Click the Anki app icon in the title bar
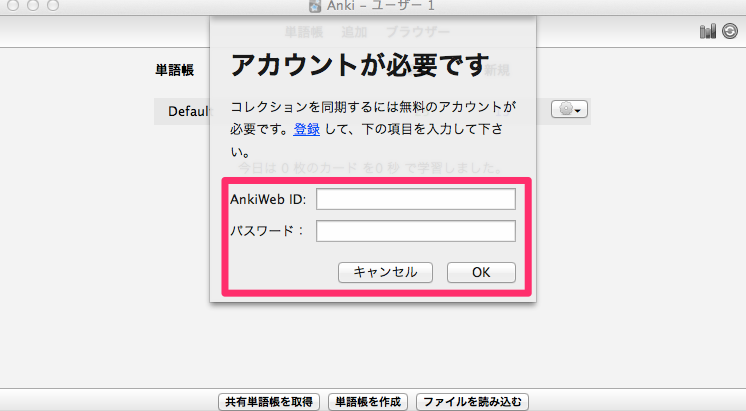Screen dimensions: 746x411 pos(315,6)
